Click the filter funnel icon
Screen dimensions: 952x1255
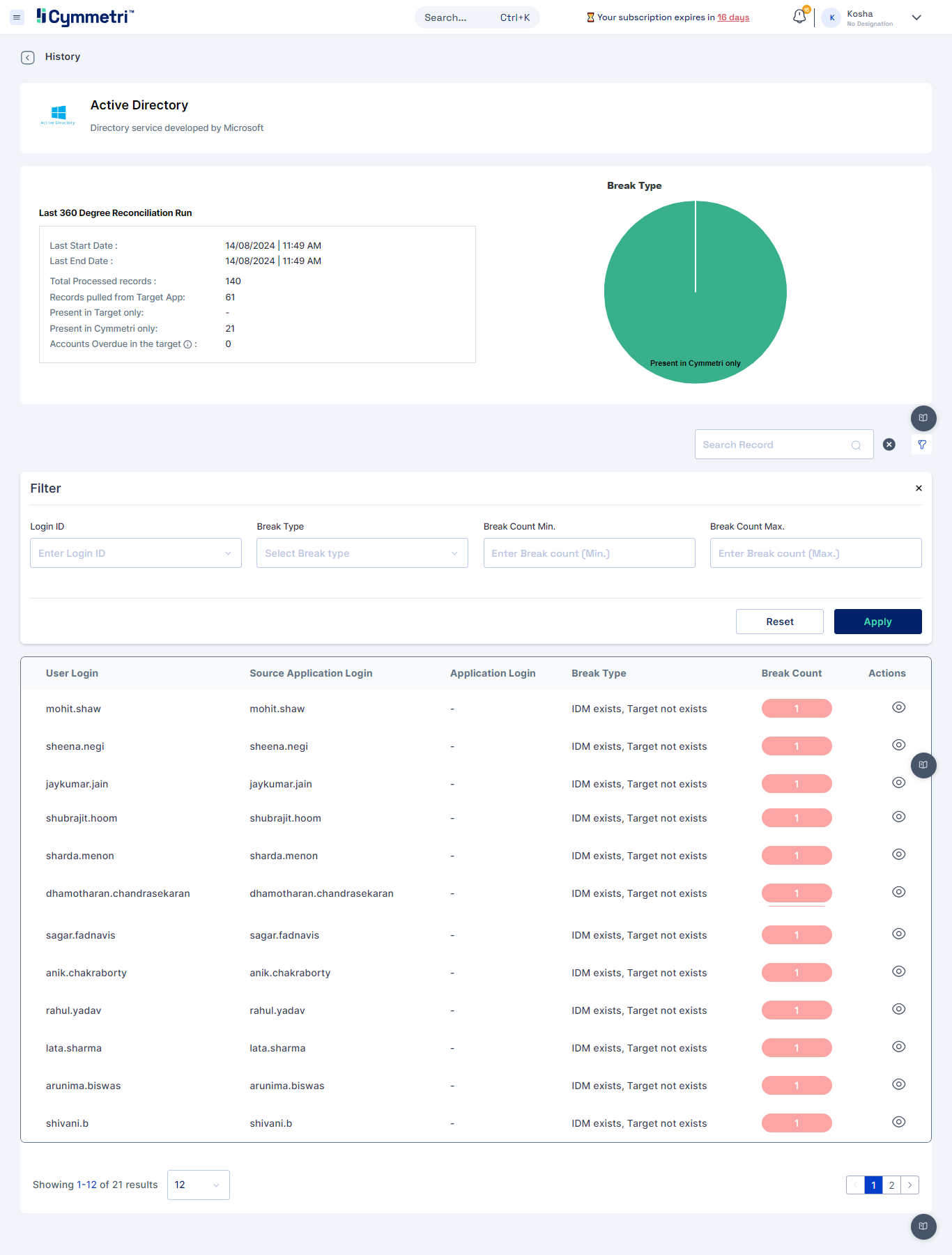point(921,445)
